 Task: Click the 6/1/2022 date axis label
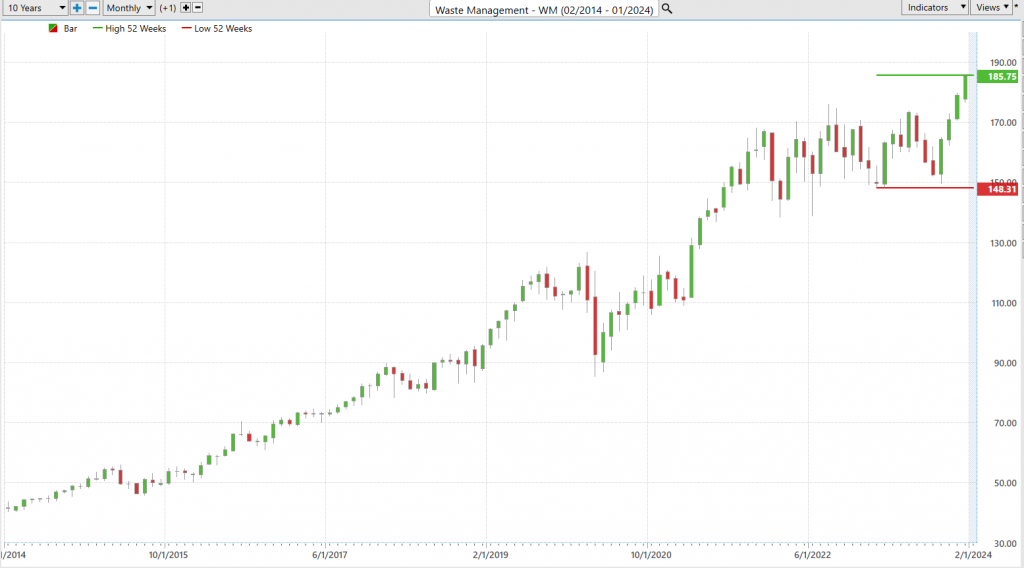(812, 555)
